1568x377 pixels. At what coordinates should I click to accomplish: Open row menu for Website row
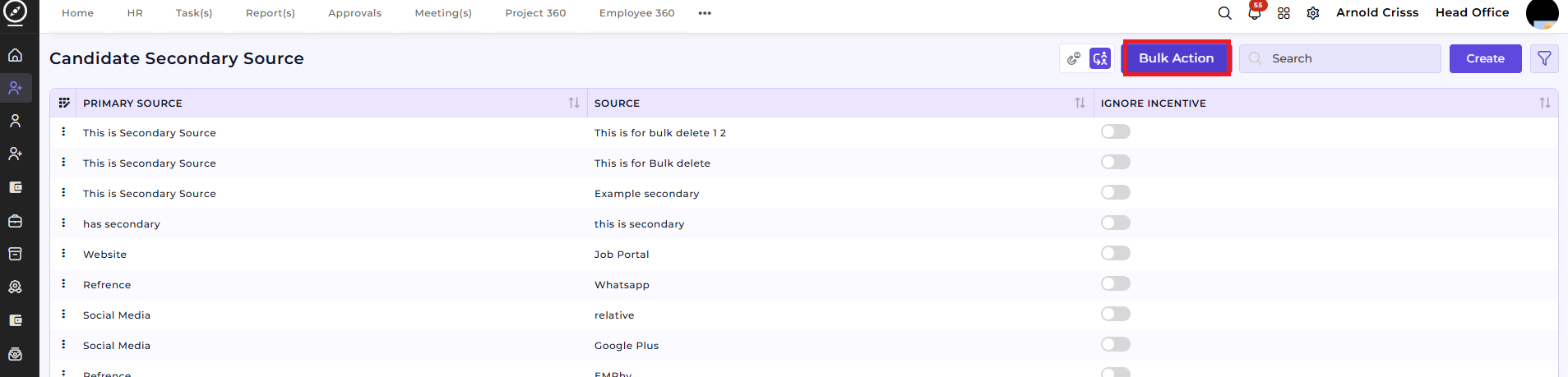63,253
